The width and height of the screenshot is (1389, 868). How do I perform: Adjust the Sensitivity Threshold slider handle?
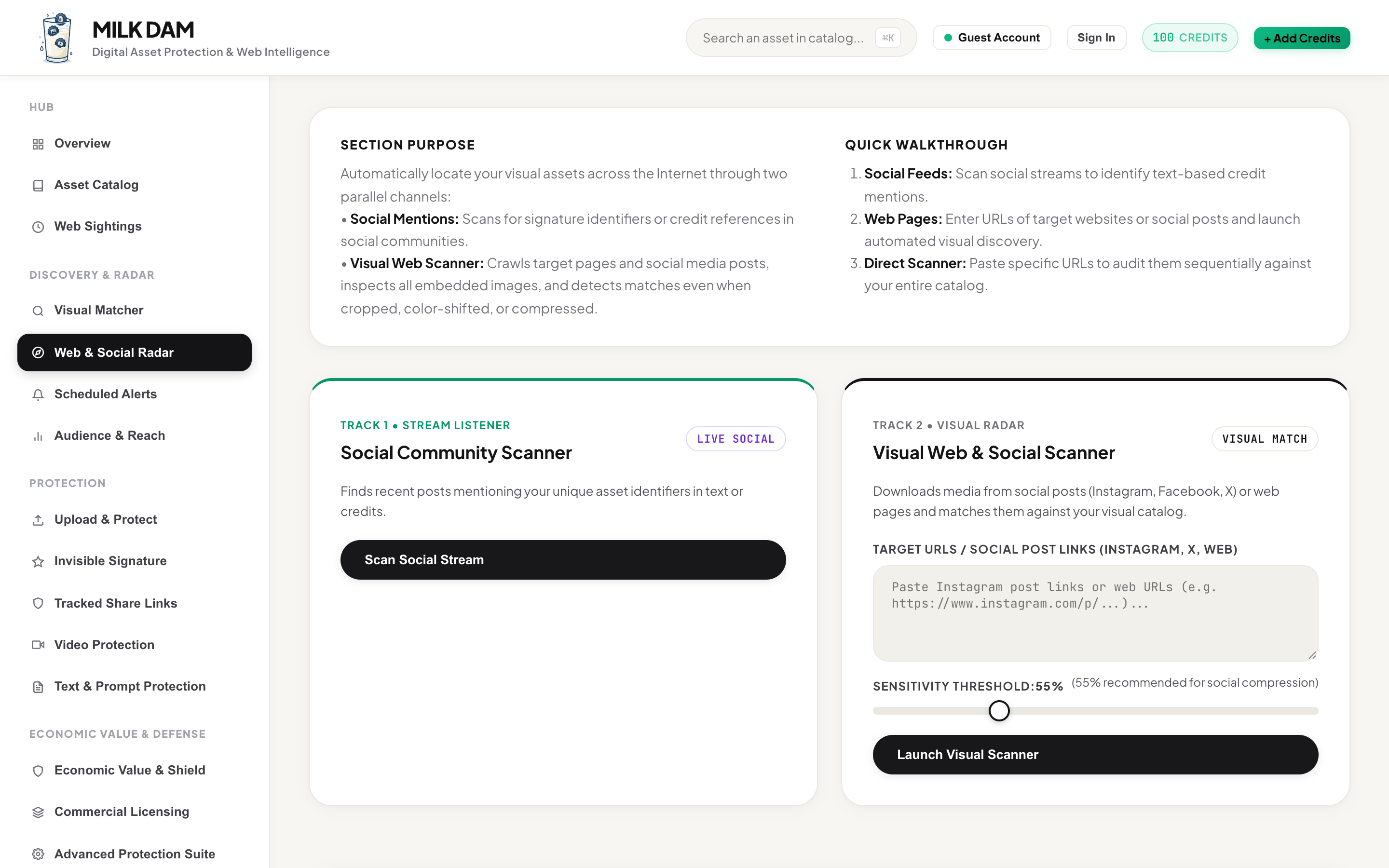999,711
